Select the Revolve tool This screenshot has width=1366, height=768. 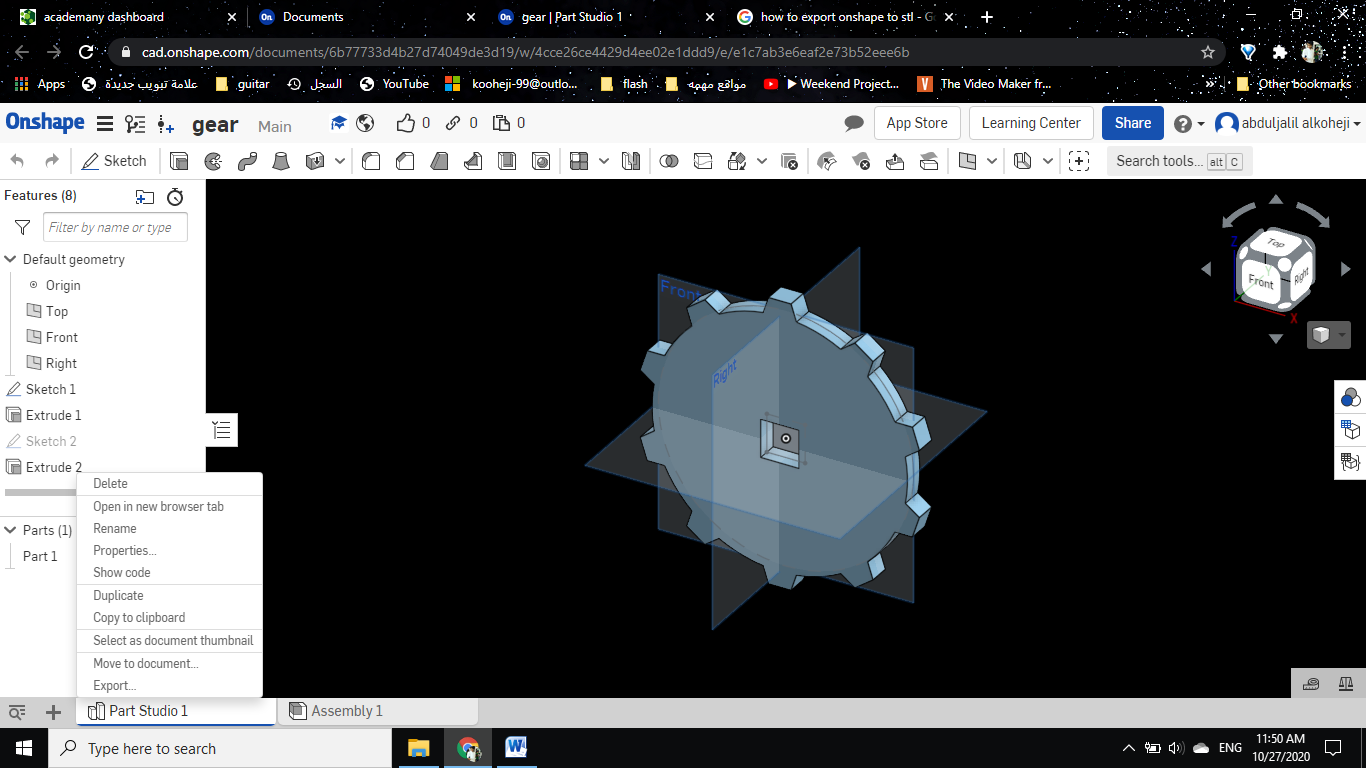213,161
